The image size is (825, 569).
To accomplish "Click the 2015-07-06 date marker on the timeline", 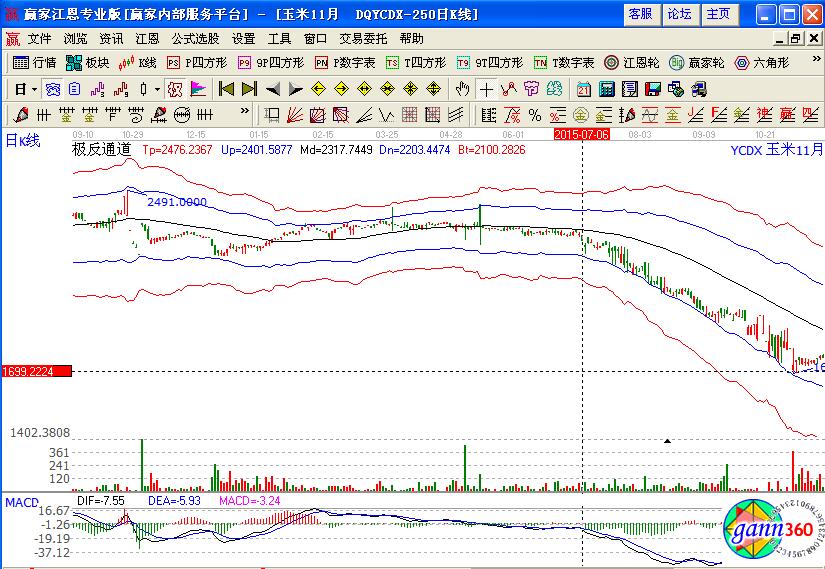I will (x=581, y=132).
